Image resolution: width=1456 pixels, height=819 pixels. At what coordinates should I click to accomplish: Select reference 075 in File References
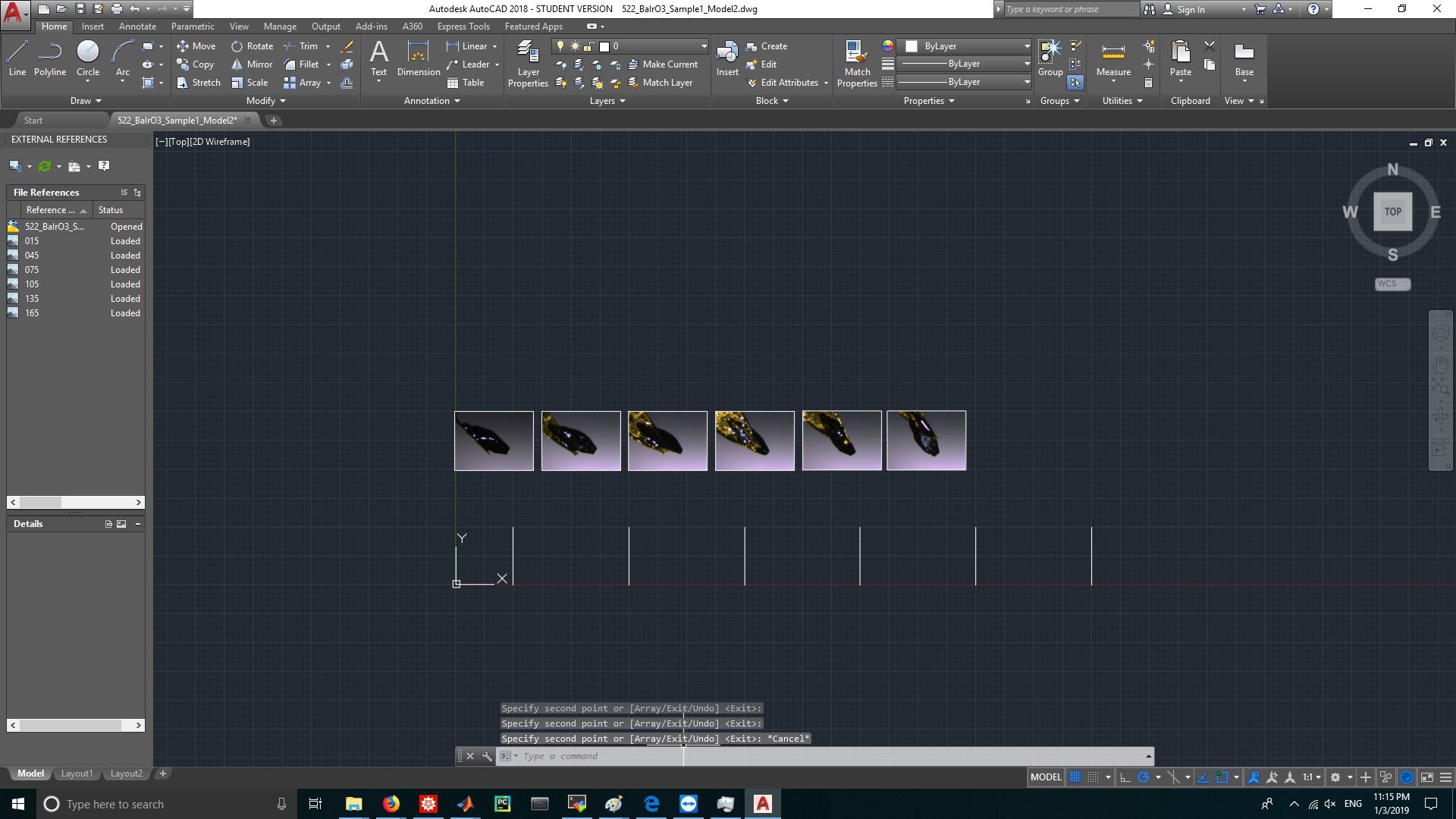click(76, 270)
